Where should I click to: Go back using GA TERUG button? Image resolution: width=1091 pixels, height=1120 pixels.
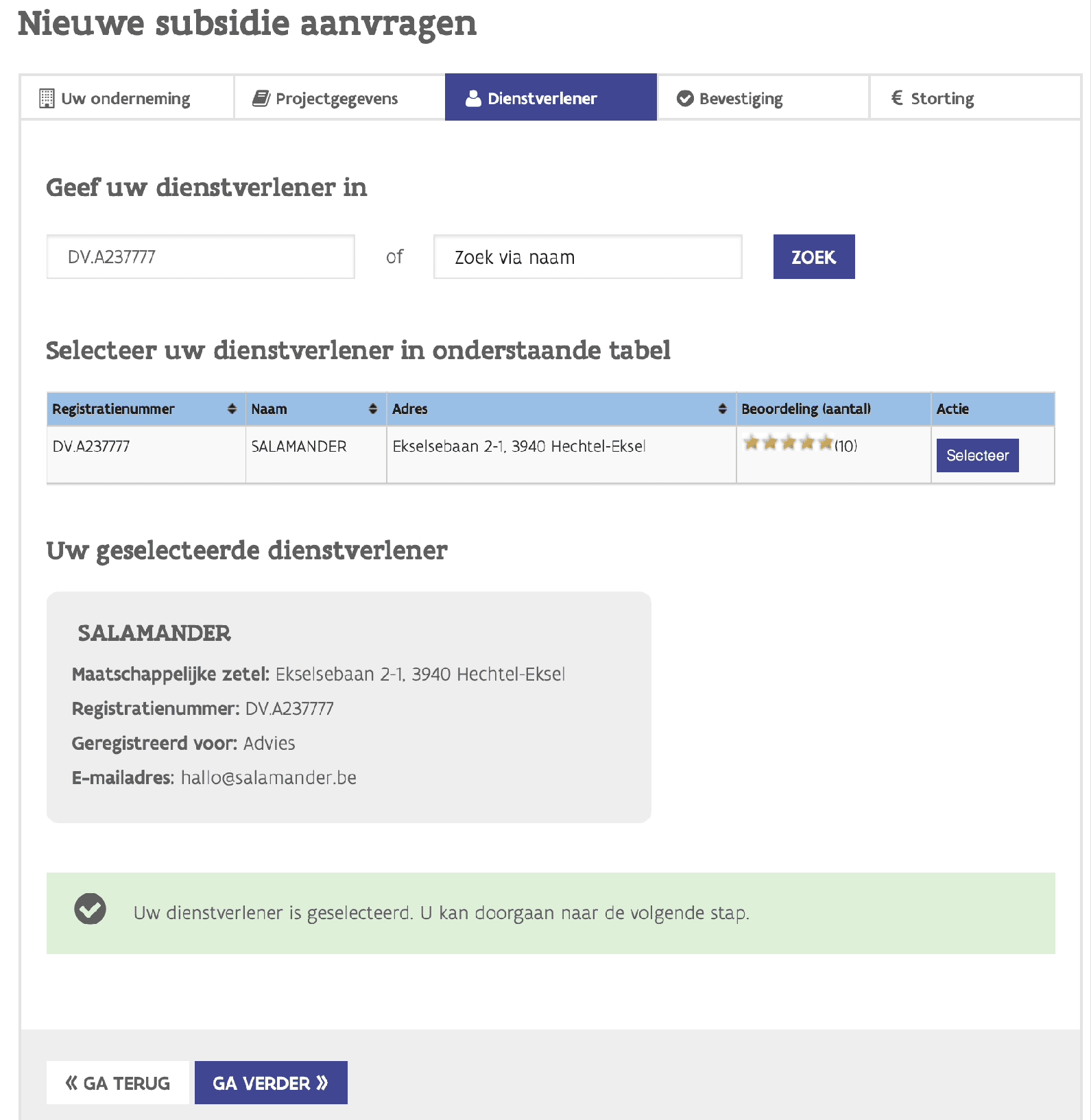point(118,1083)
